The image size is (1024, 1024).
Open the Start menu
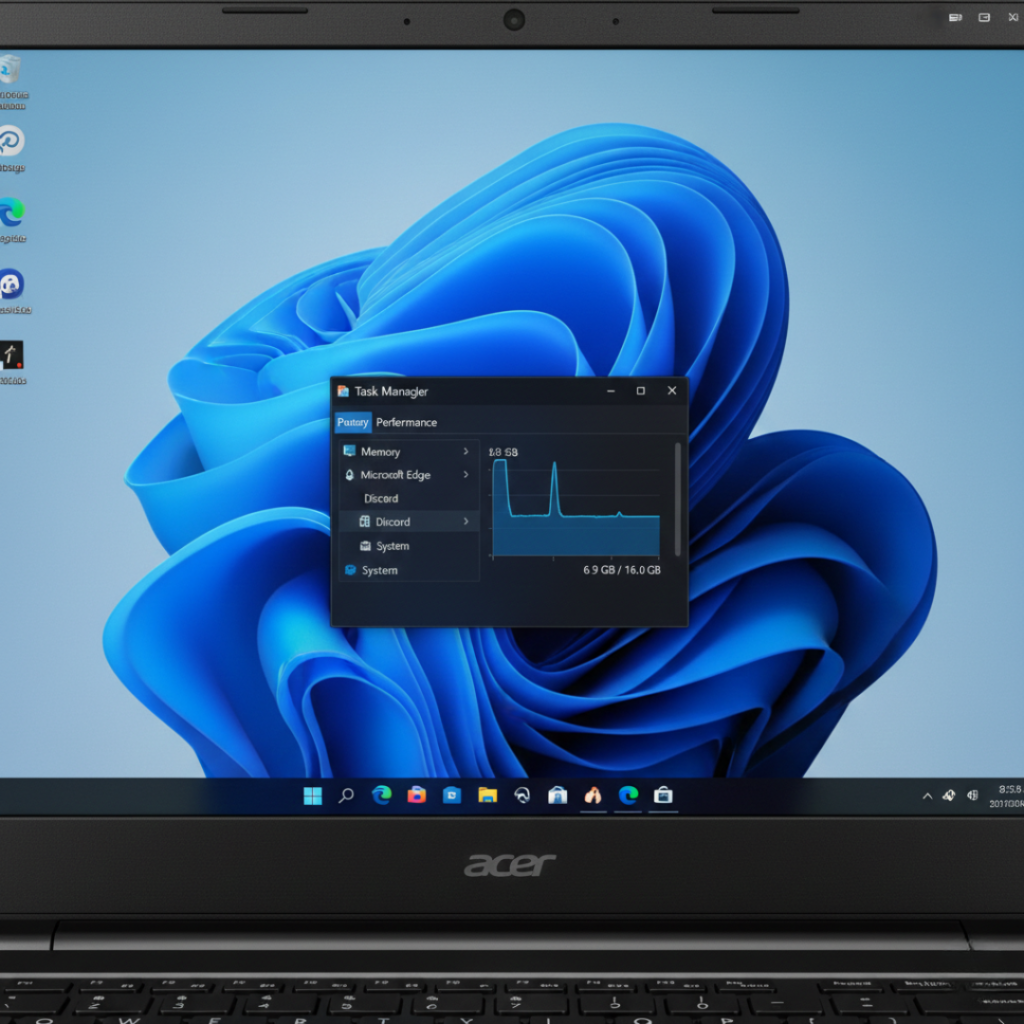(313, 795)
